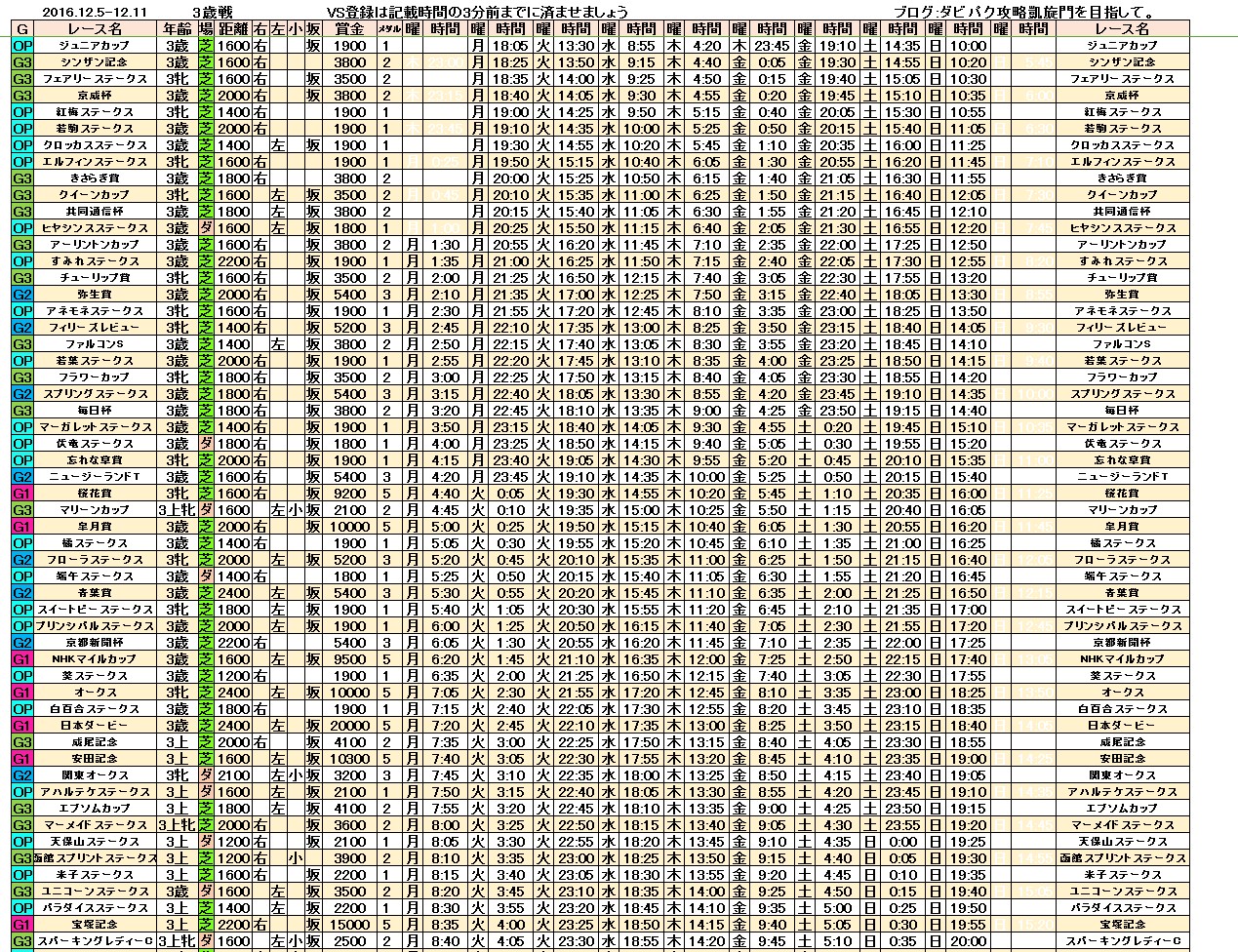Viewport: 1238px width, 952px height.
Task: Select the OP grade cell of ジュニアカップ row
Action: click(x=22, y=46)
